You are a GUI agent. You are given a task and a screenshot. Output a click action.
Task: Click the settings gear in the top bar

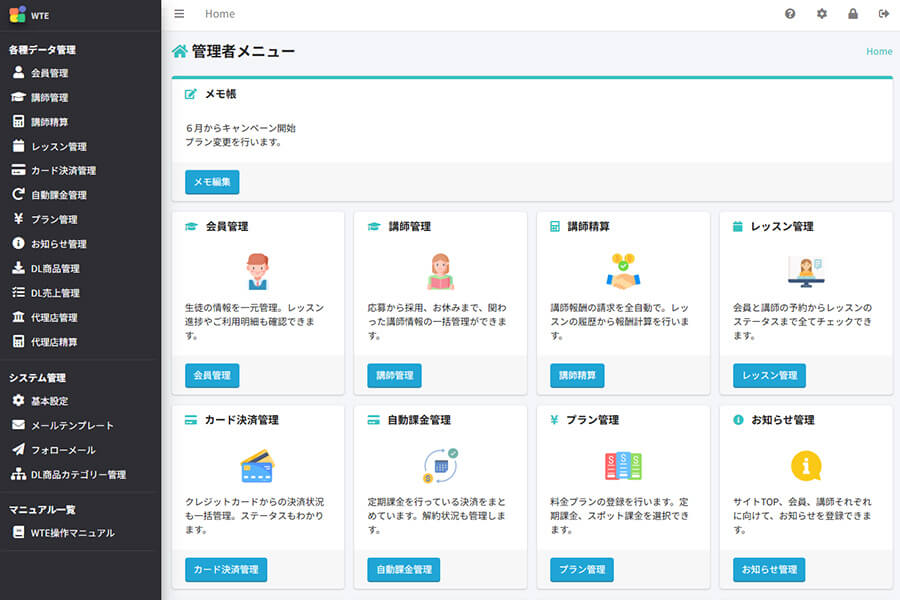pos(821,14)
